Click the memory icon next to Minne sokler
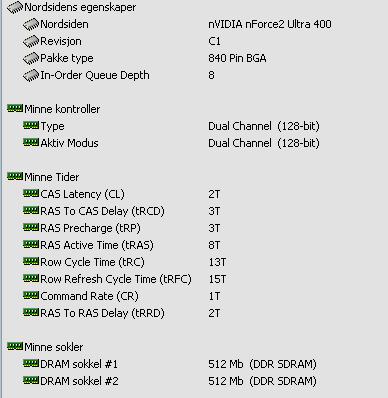 click(15, 346)
